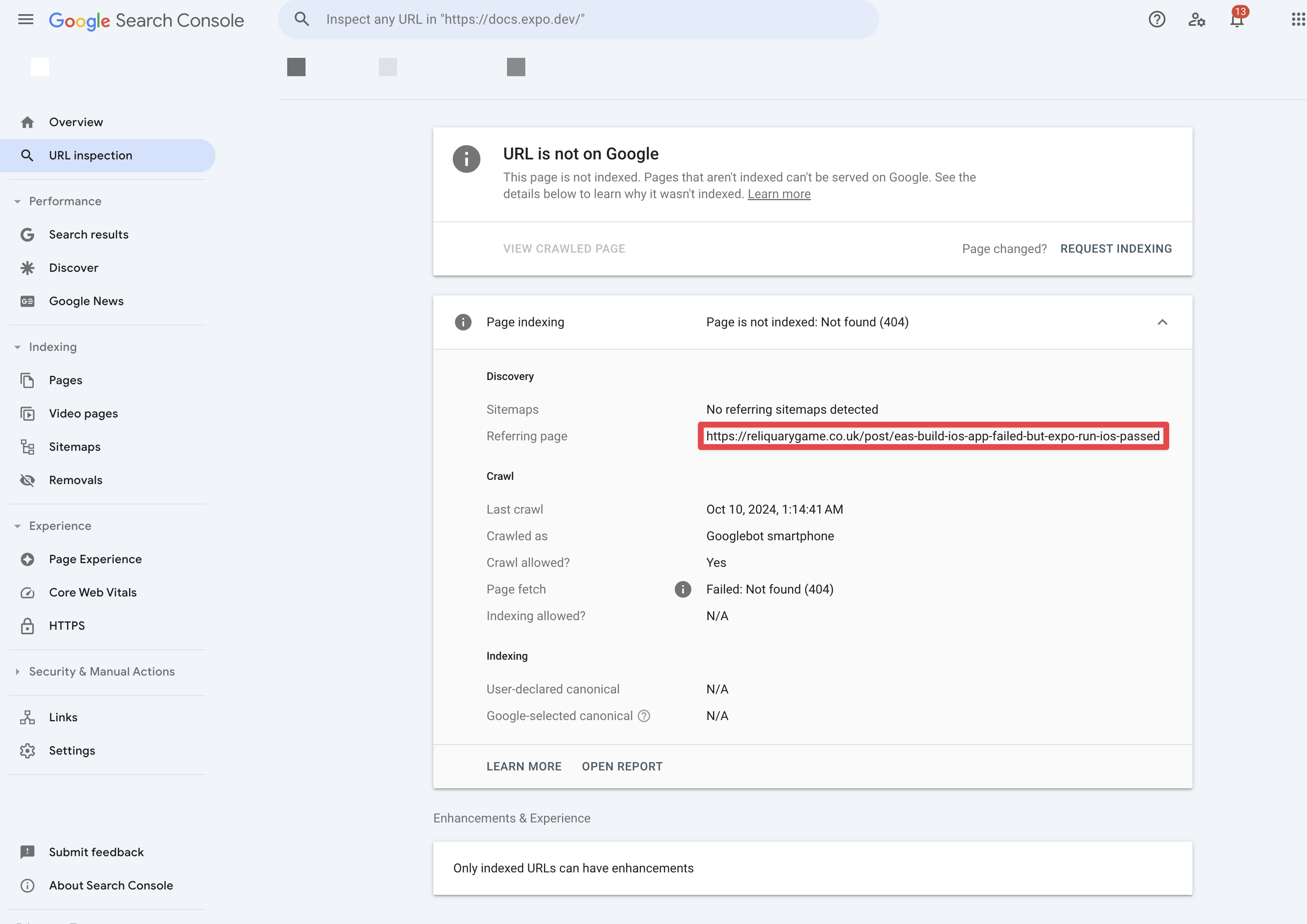Open Core Web Vitals in the sidebar
This screenshot has width=1307, height=924.
92,592
